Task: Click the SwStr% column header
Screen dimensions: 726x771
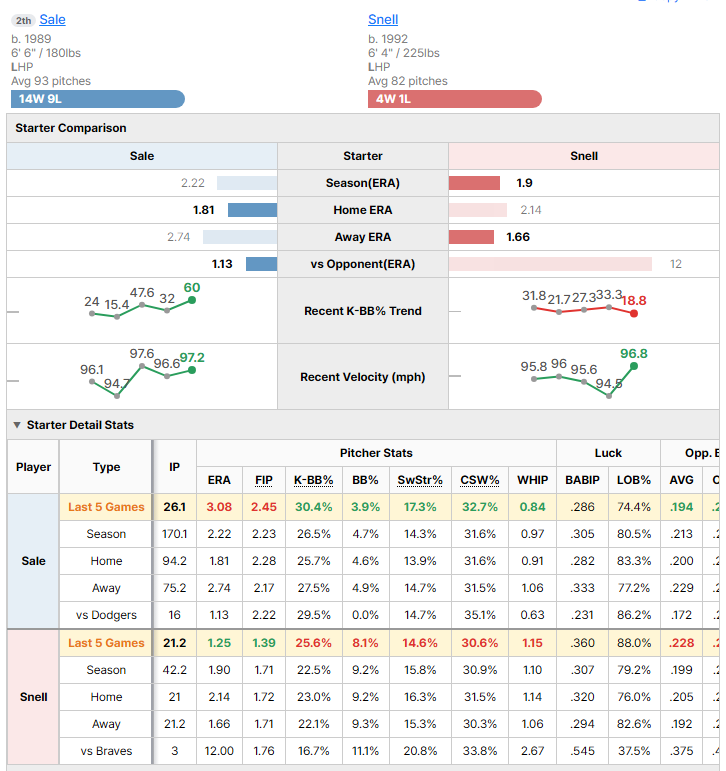Action: point(420,480)
